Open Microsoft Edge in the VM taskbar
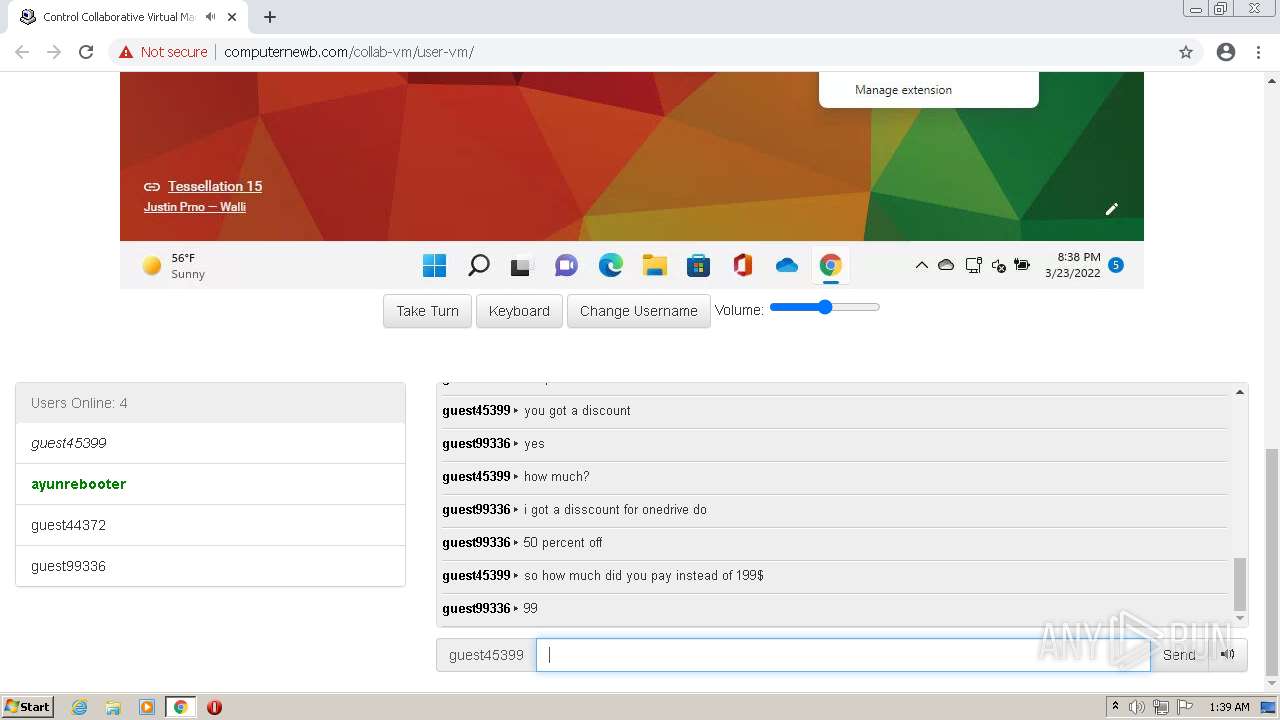Image resolution: width=1280 pixels, height=720 pixels. pos(610,265)
